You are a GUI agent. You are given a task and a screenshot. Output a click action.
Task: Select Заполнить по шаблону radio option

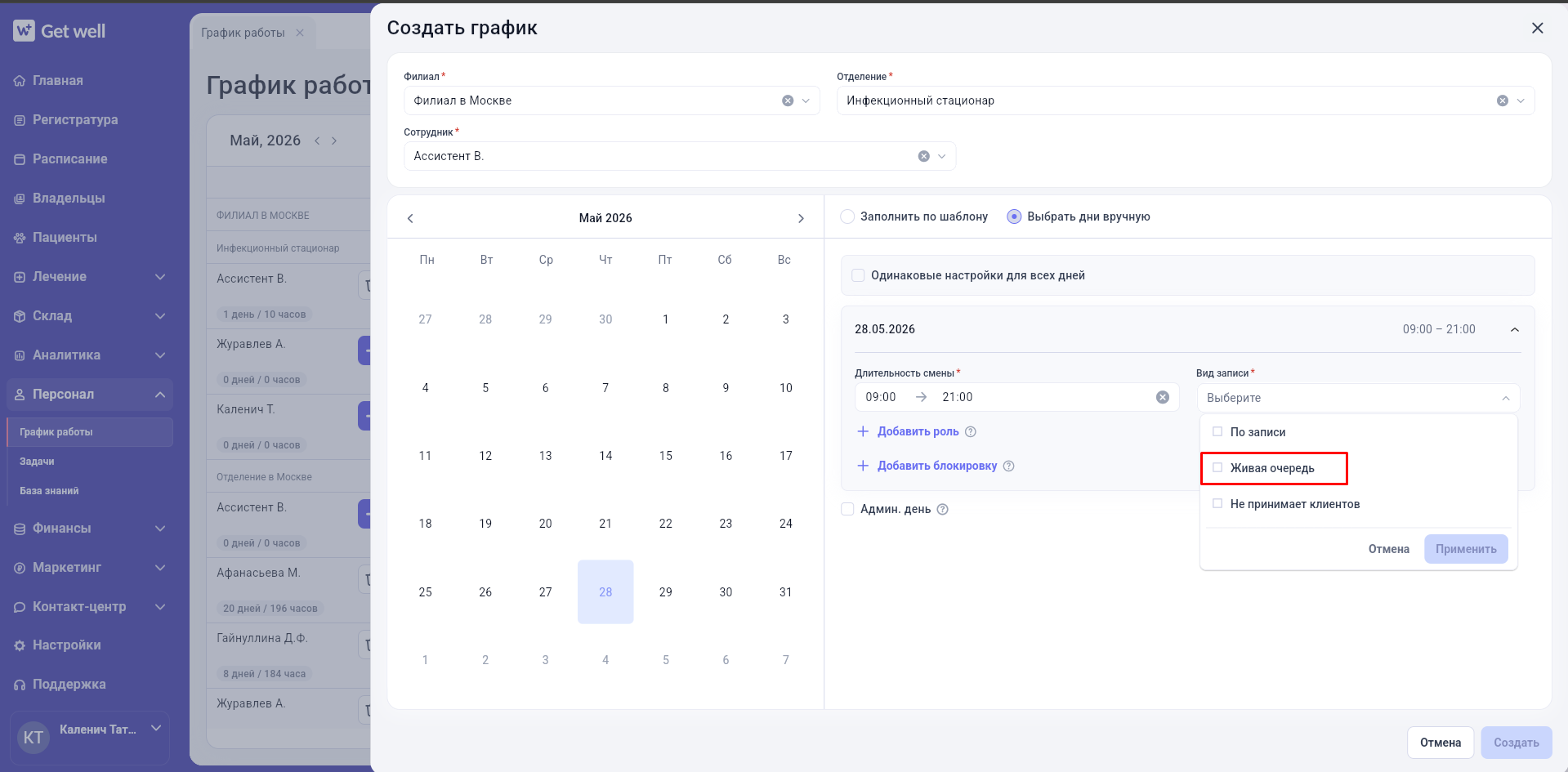pos(847,216)
